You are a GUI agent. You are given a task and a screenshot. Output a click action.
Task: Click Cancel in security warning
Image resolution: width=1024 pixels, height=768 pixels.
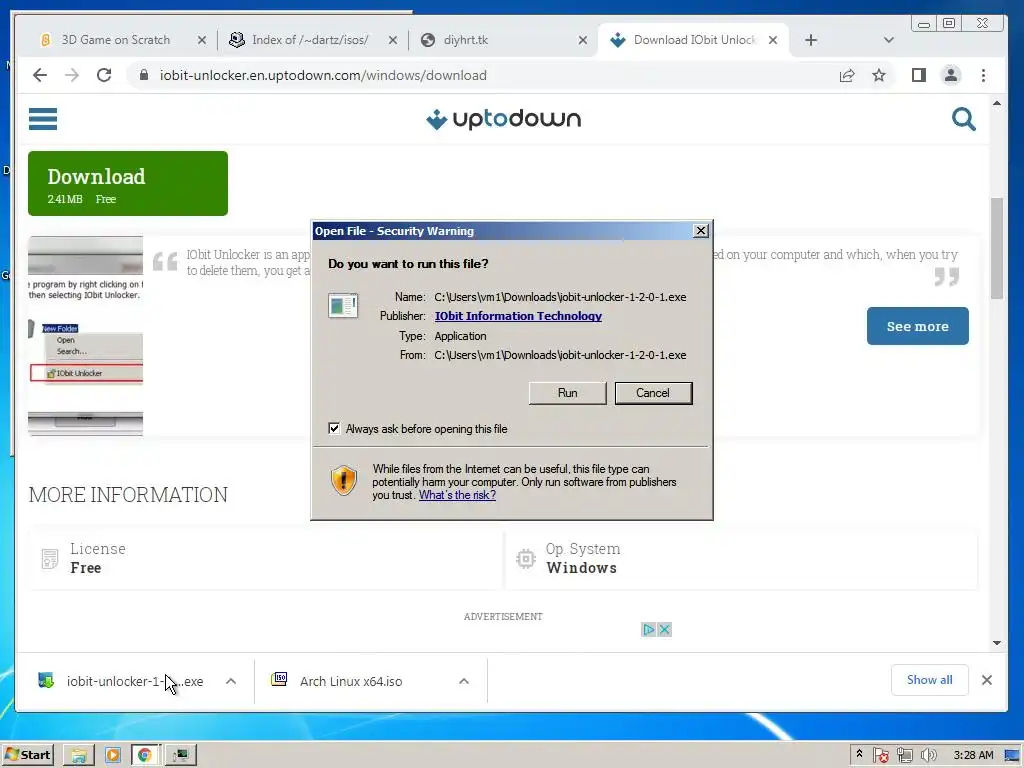pyautogui.click(x=653, y=393)
